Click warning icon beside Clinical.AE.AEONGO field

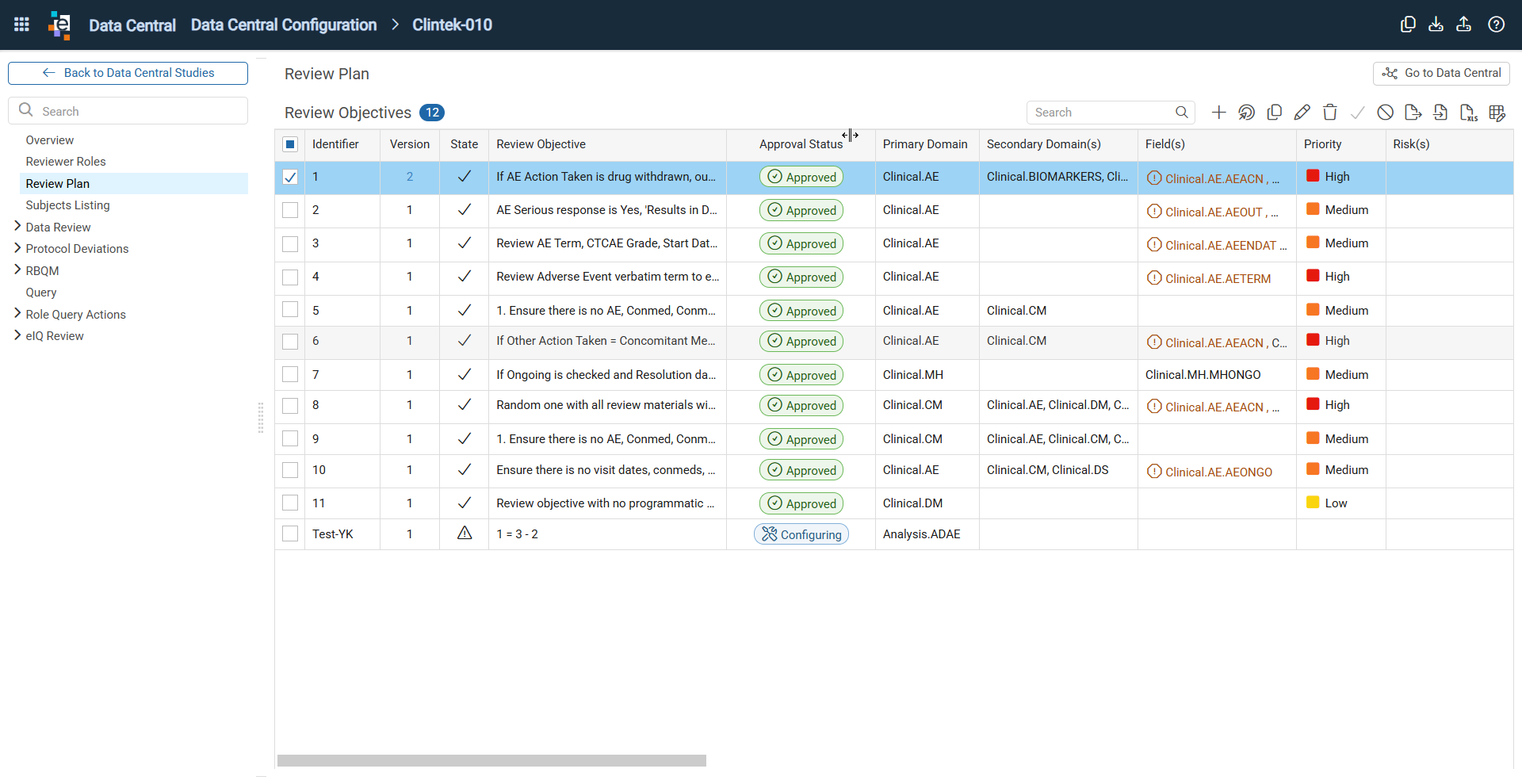point(1154,472)
